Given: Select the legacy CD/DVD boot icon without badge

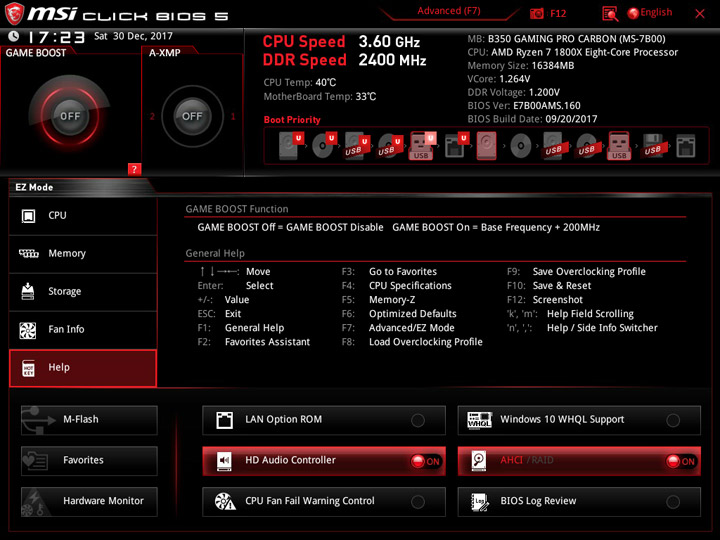Looking at the screenshot, I should (521, 146).
